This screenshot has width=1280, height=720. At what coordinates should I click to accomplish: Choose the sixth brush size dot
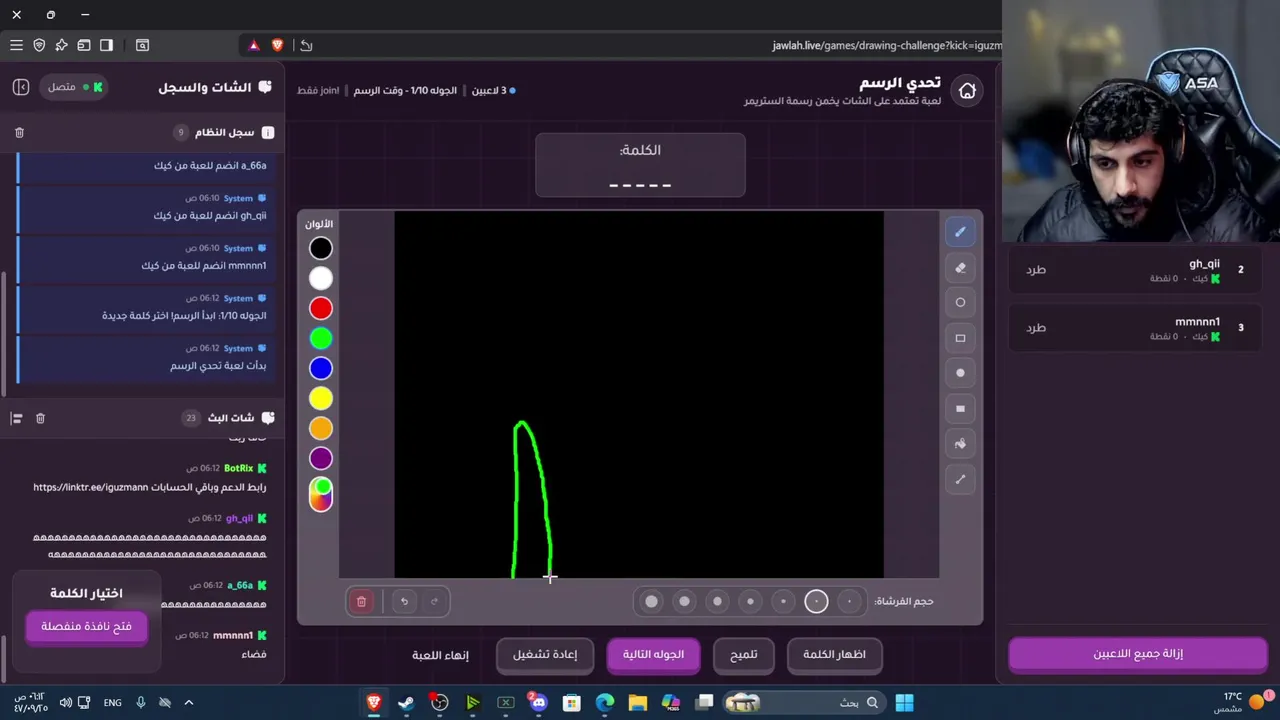click(x=684, y=601)
